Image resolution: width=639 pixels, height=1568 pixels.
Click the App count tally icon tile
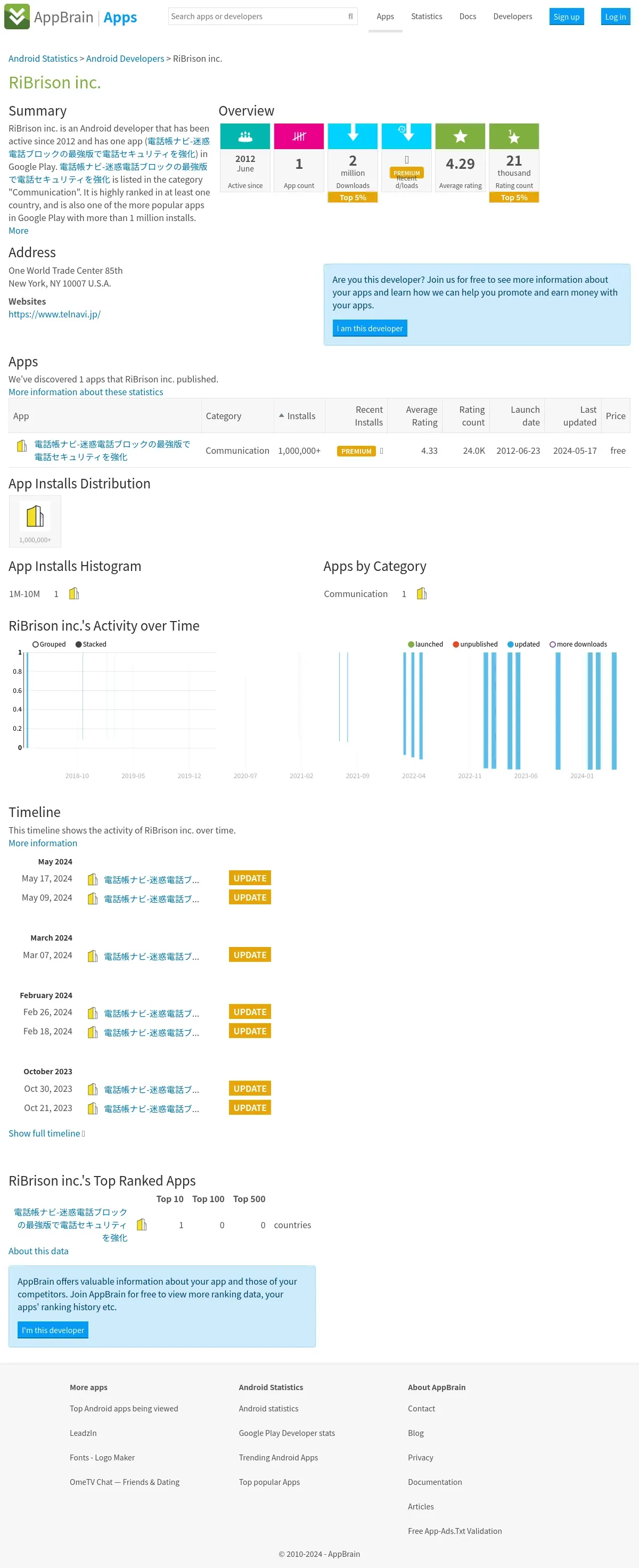(299, 136)
